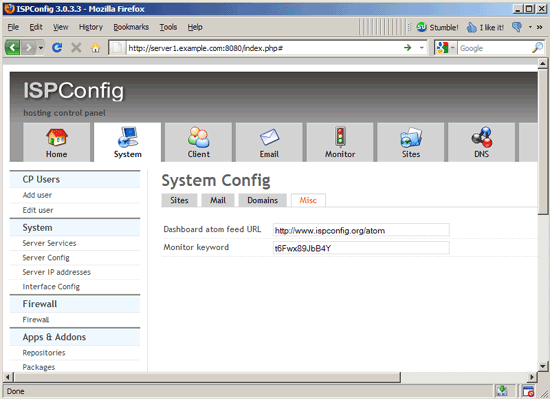Click the search magnifier icon
Viewport: 550px width, 399px height.
tap(537, 48)
